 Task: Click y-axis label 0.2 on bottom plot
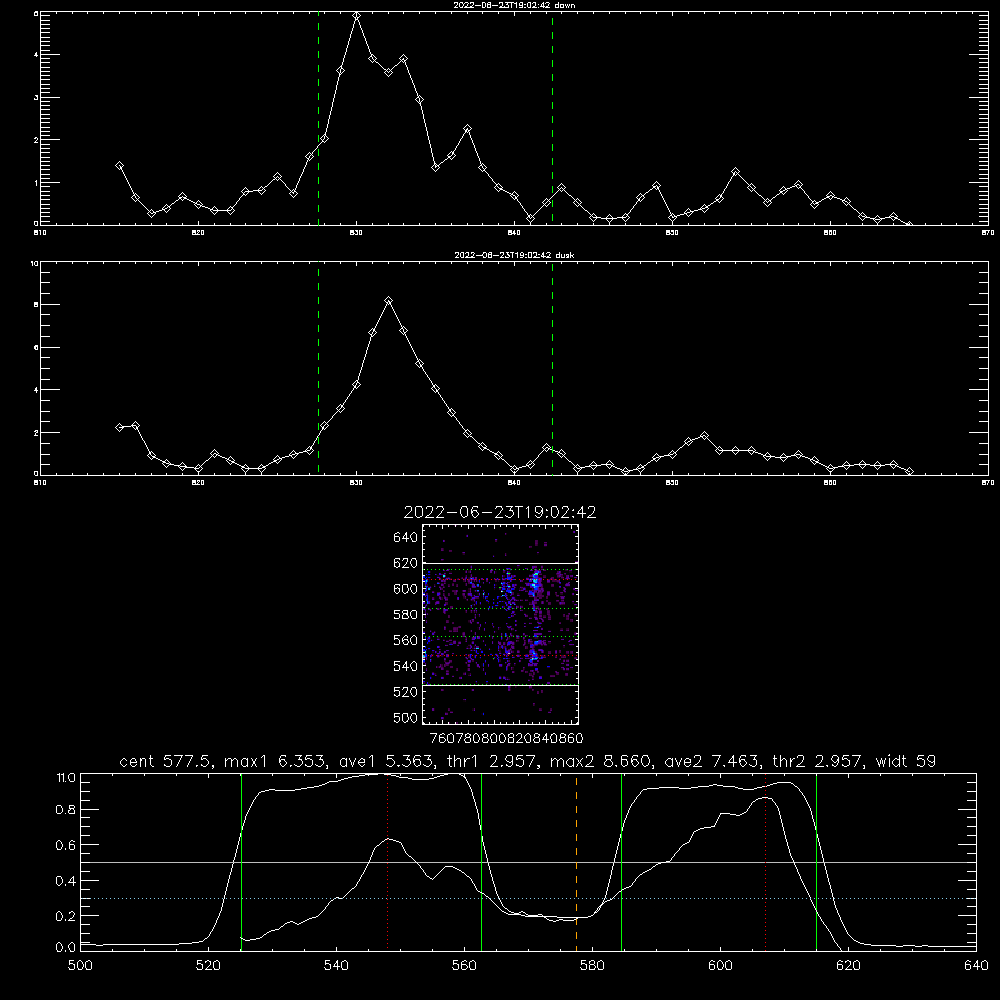click(66, 916)
